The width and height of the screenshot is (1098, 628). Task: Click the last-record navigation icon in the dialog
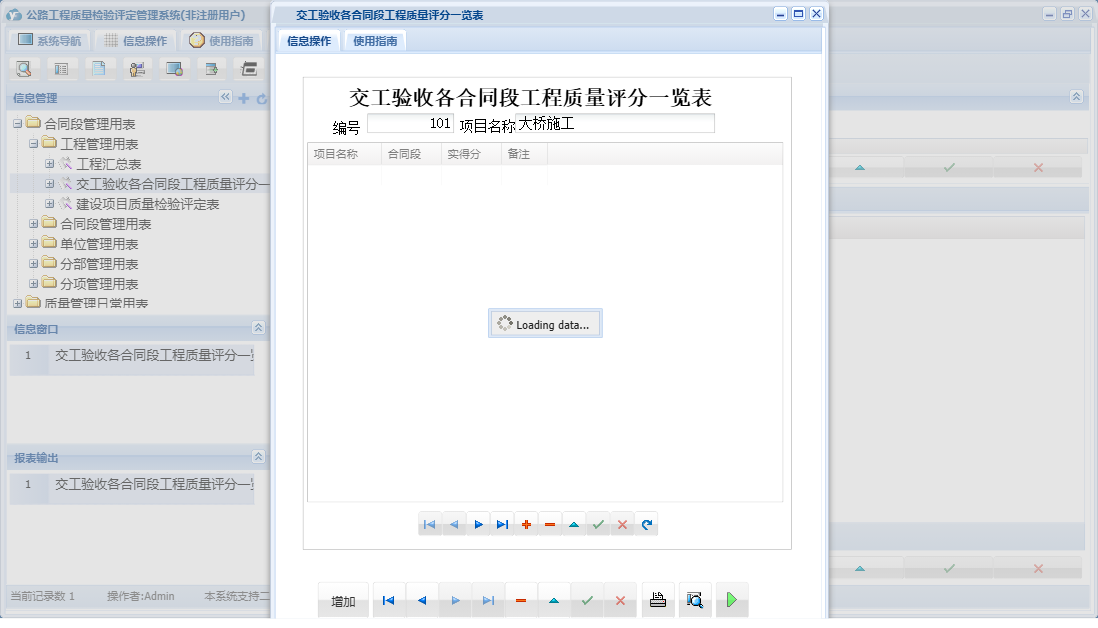(x=502, y=523)
